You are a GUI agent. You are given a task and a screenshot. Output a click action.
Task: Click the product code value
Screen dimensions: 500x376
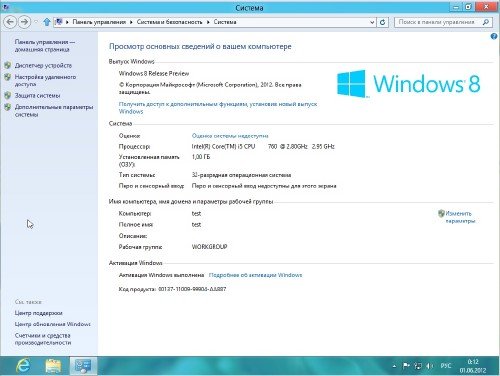(192, 289)
